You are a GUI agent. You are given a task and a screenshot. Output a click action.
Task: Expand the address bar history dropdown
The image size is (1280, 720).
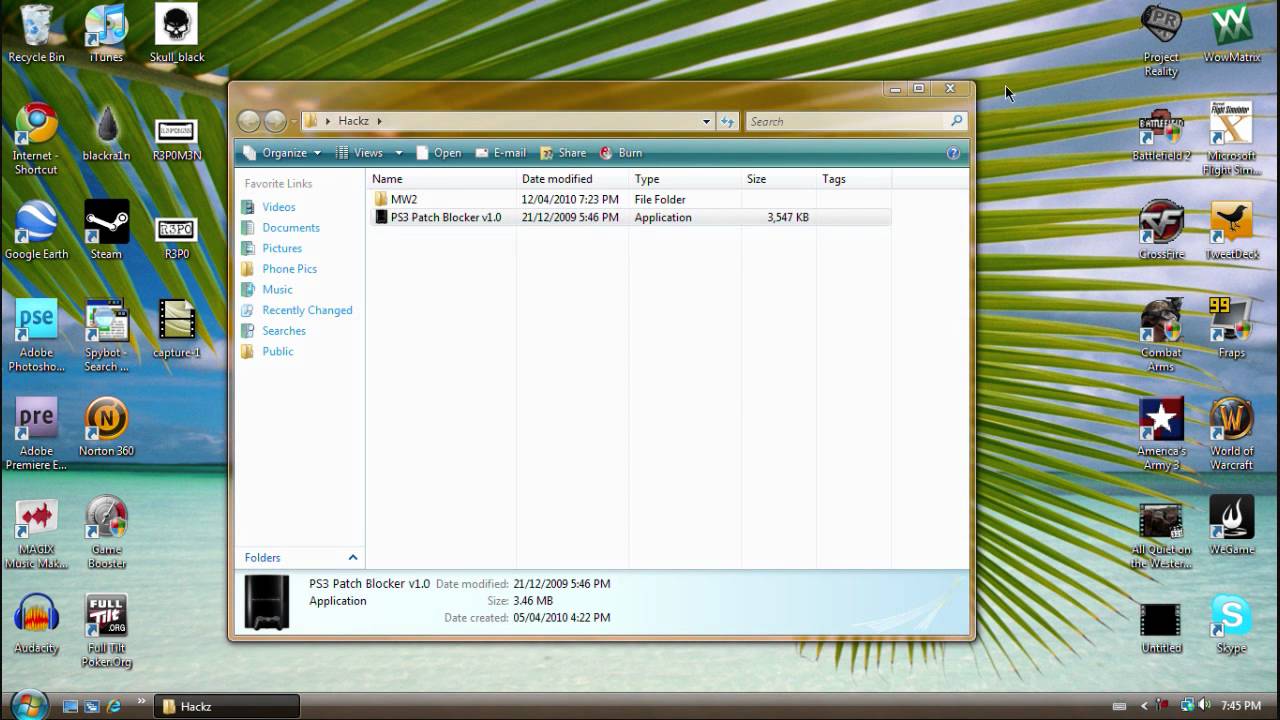tap(706, 122)
